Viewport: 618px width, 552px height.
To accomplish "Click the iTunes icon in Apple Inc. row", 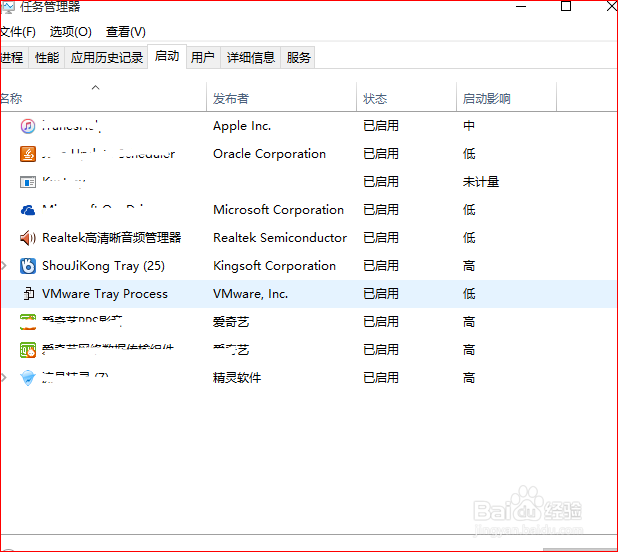I will point(28,126).
